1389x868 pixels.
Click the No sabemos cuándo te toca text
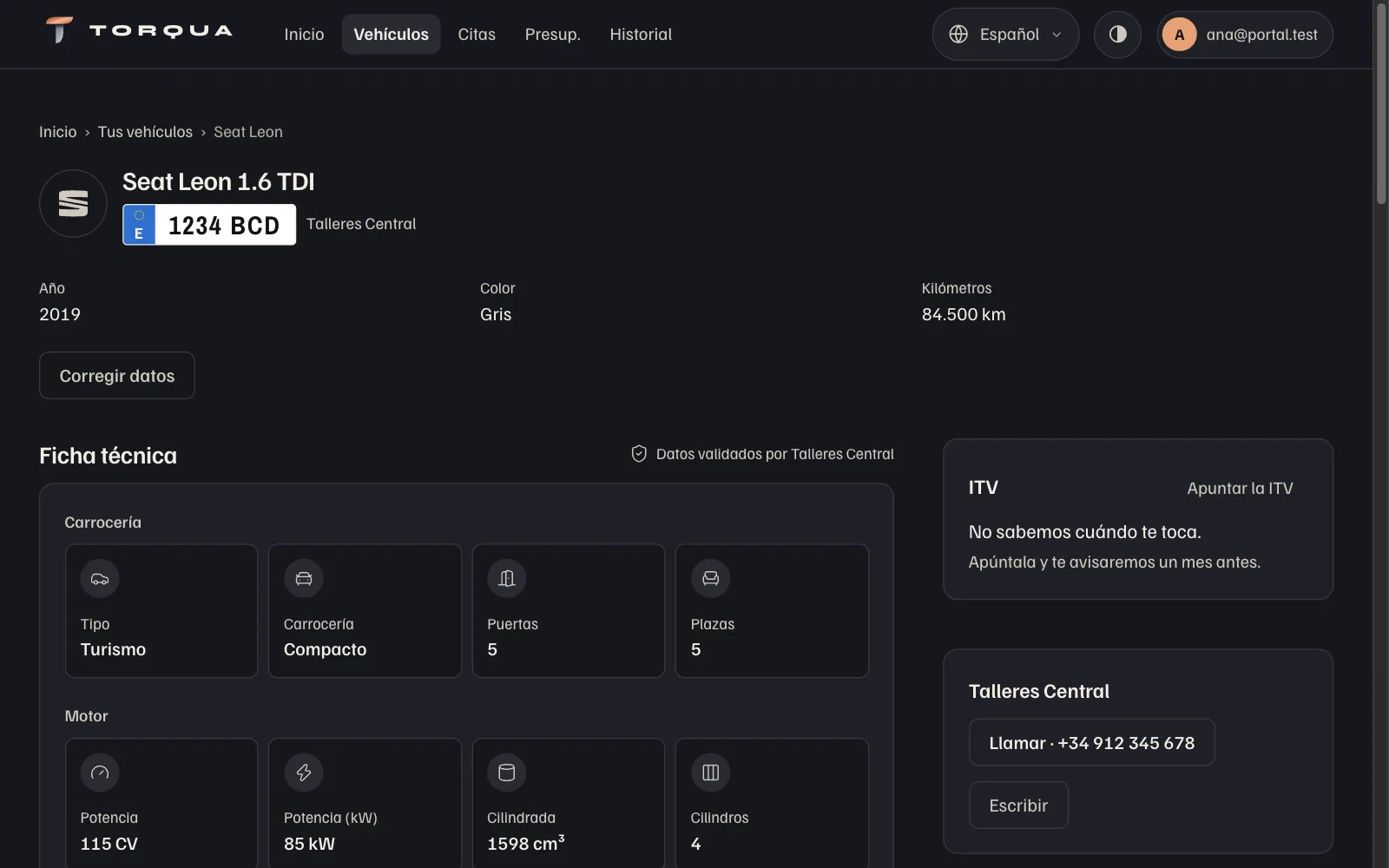pyautogui.click(x=1085, y=531)
